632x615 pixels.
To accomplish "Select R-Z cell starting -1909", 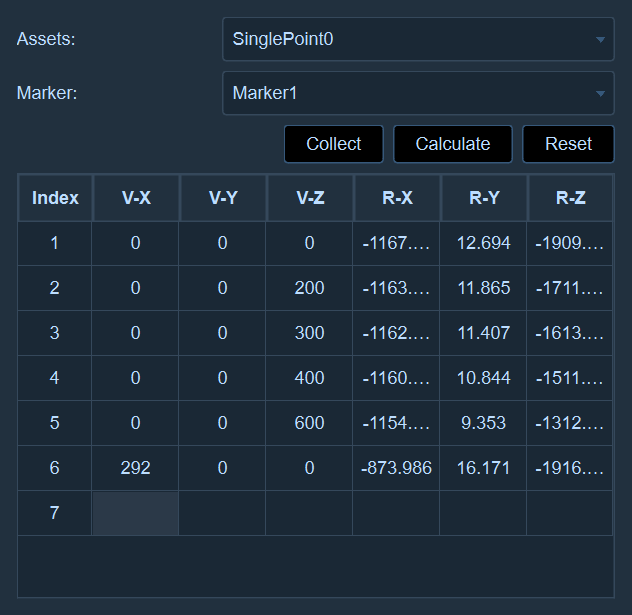I will (x=570, y=243).
